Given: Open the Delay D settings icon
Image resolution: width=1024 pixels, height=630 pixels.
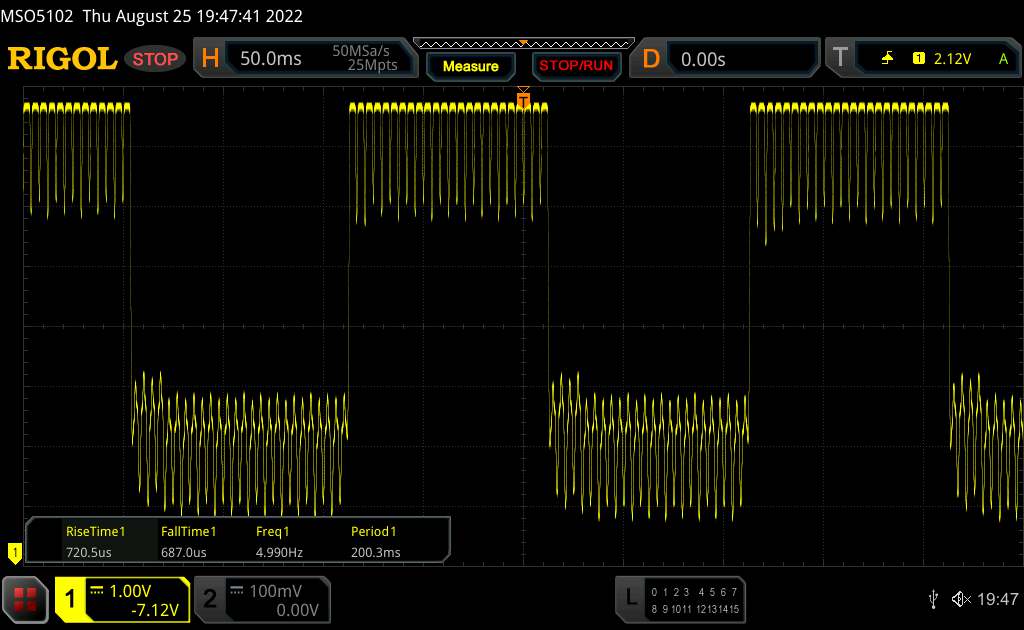Looking at the screenshot, I should tap(651, 59).
